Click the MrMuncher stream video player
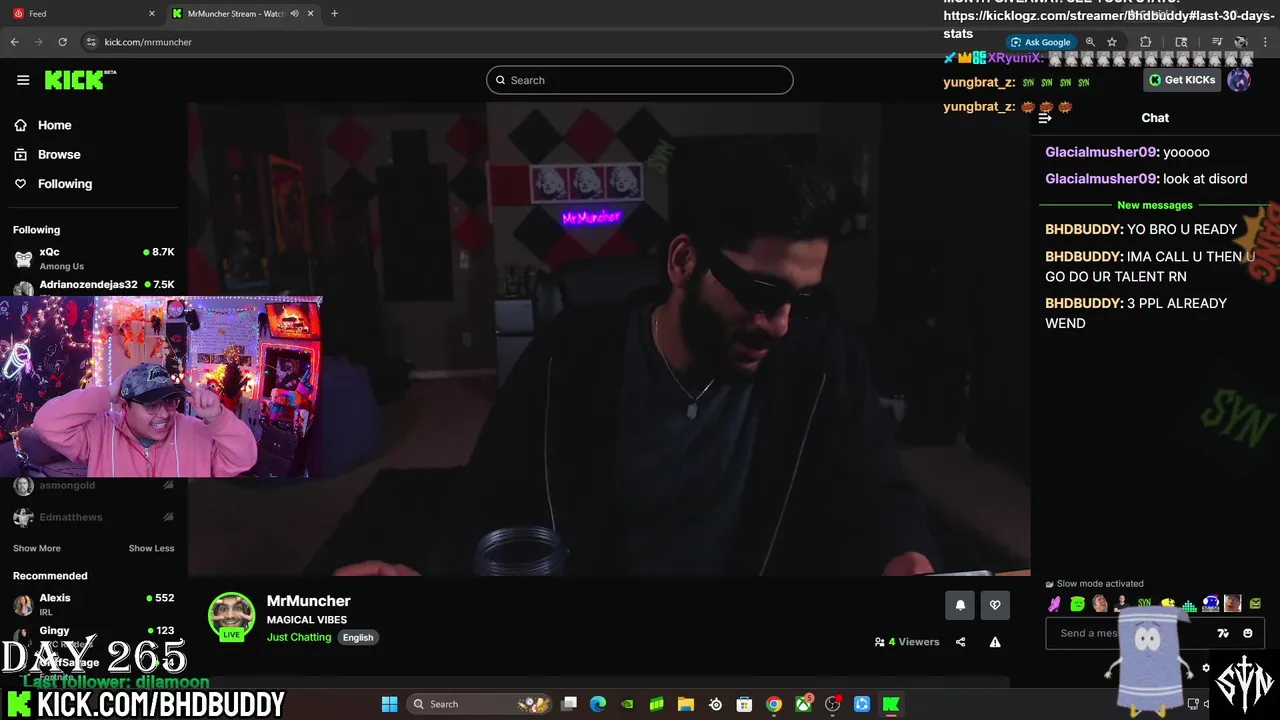This screenshot has height=720, width=1280. pyautogui.click(x=609, y=339)
